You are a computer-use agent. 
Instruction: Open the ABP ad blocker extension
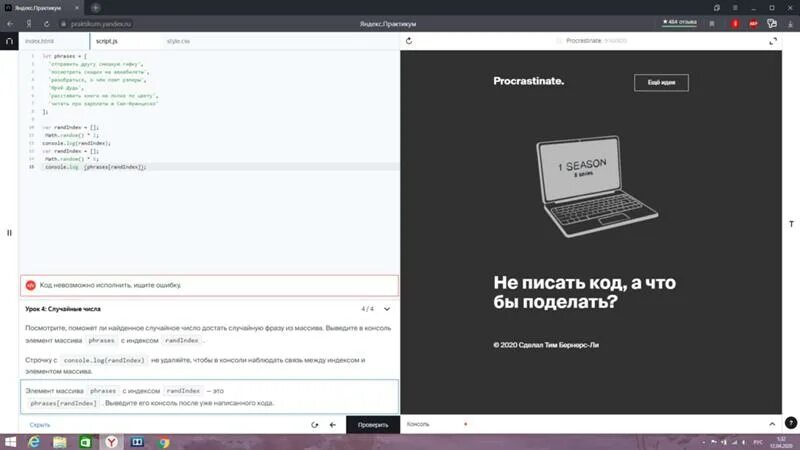753,23
